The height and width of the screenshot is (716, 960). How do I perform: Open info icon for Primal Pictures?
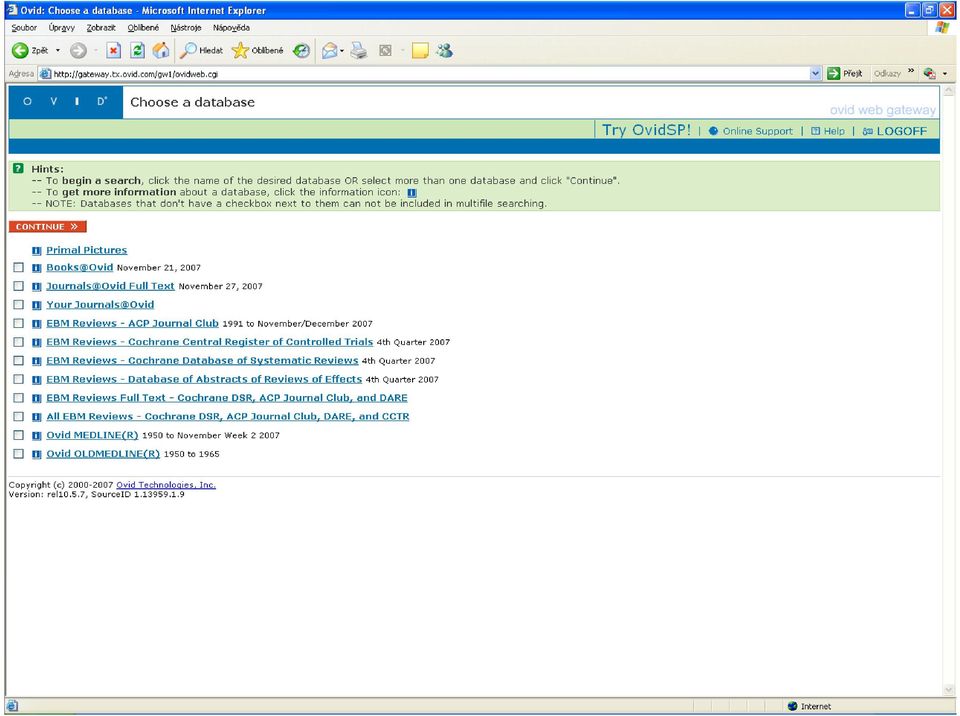click(37, 251)
